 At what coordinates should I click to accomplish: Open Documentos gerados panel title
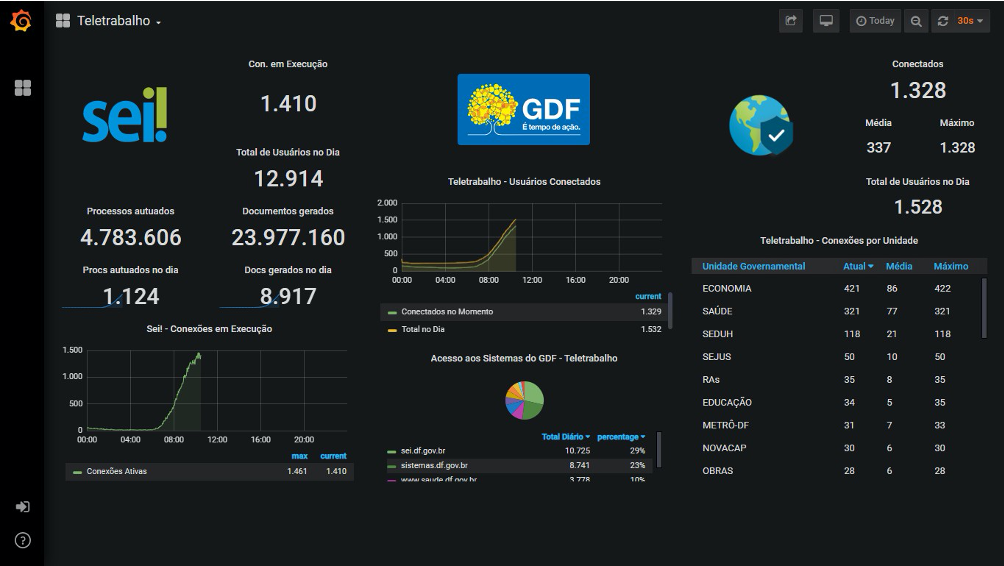288,211
